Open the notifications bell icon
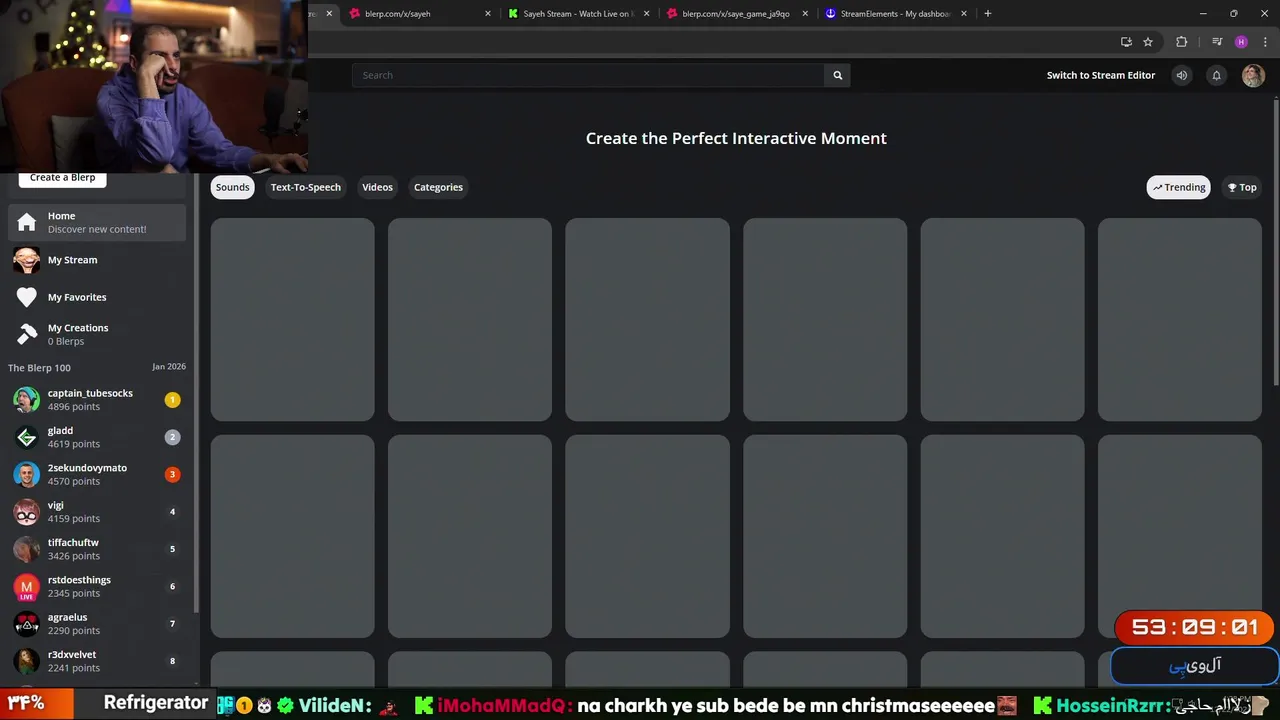Image resolution: width=1280 pixels, height=720 pixels. (1216, 75)
